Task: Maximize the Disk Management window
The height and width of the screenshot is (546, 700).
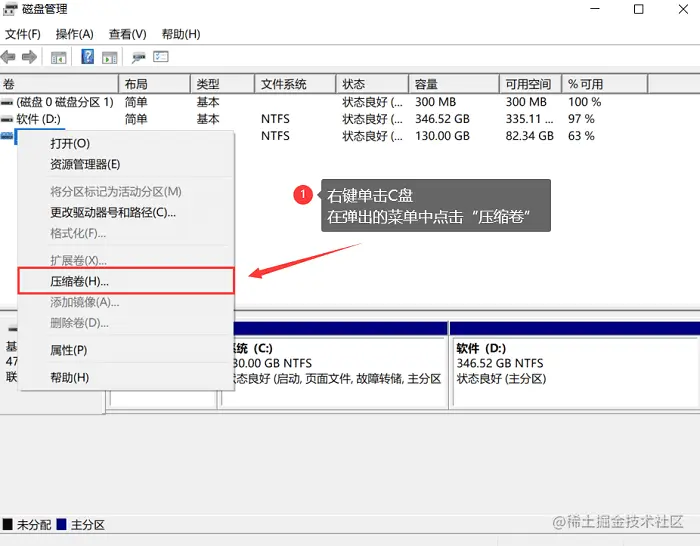Action: tap(638, 9)
